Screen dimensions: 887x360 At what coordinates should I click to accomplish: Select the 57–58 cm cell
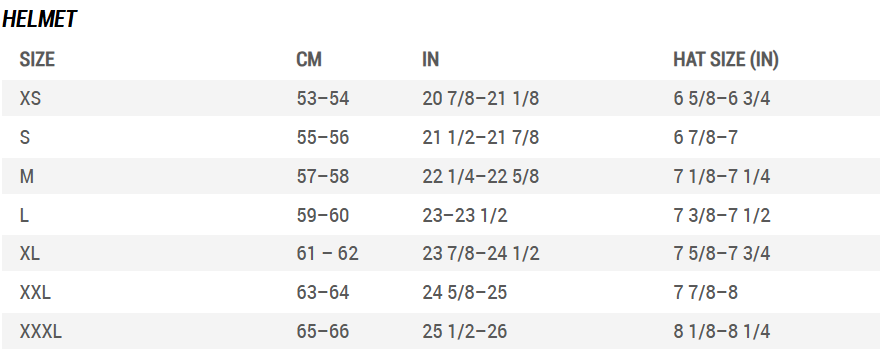click(323, 177)
